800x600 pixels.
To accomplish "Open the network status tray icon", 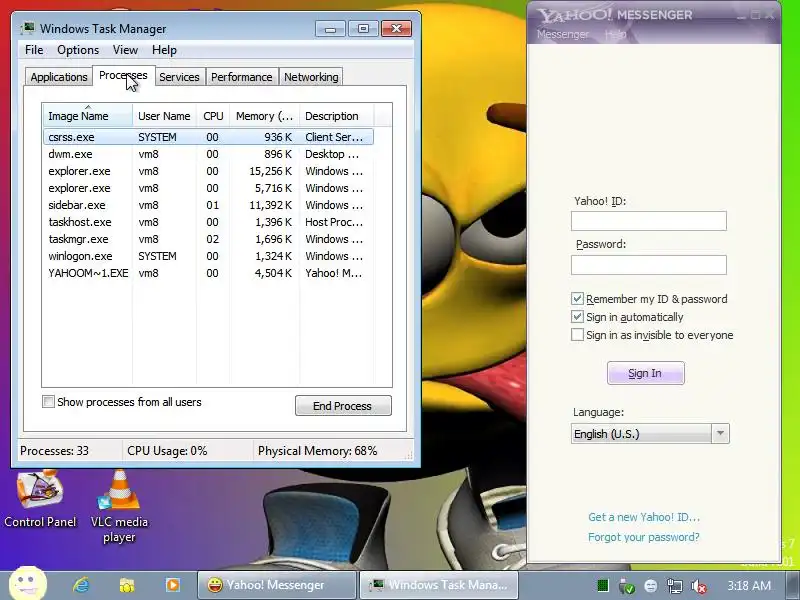I will pyautogui.click(x=674, y=586).
